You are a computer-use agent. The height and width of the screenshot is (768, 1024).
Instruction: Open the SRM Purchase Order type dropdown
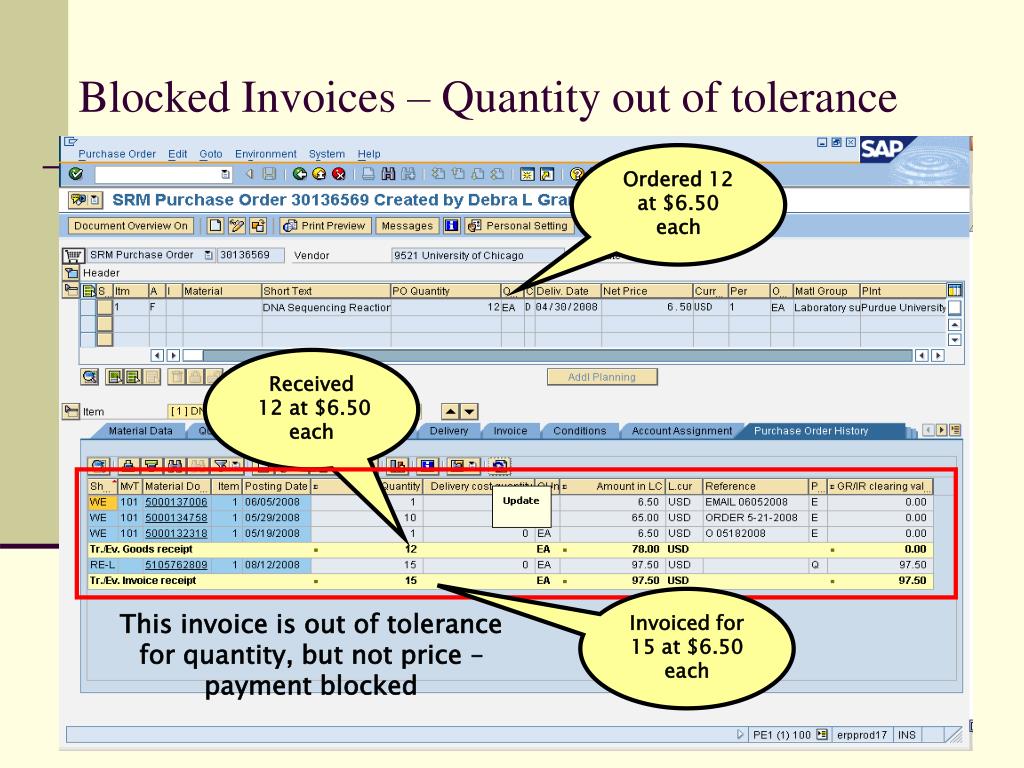(208, 255)
